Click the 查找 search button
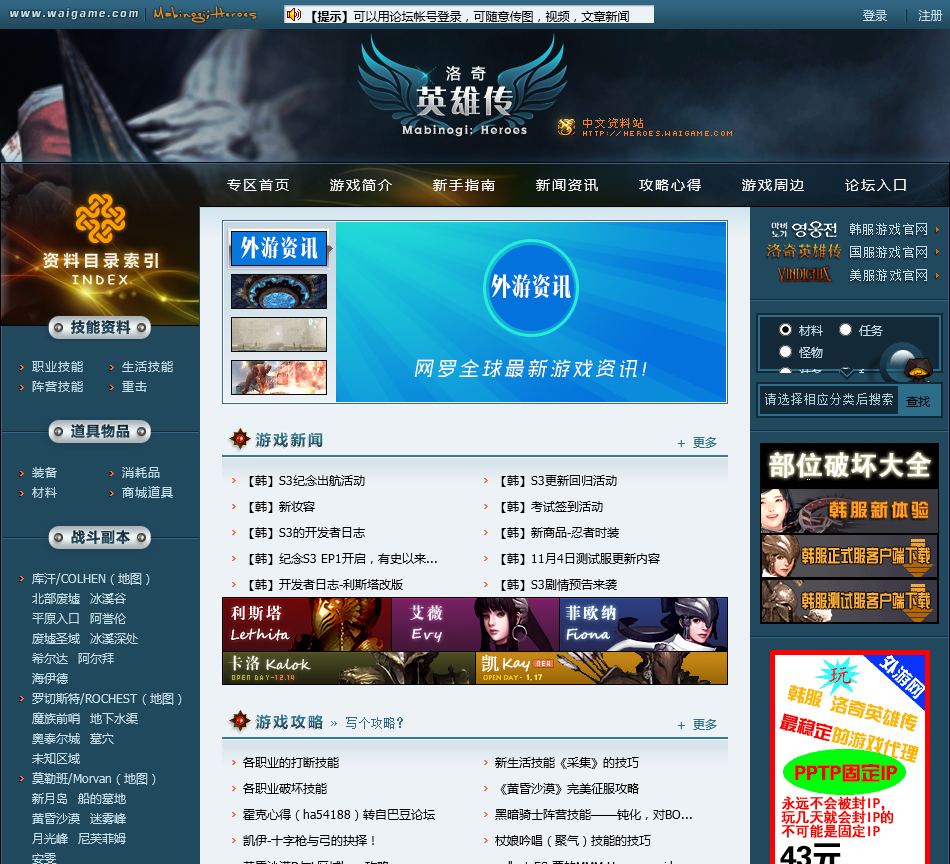950x864 pixels. (x=918, y=401)
